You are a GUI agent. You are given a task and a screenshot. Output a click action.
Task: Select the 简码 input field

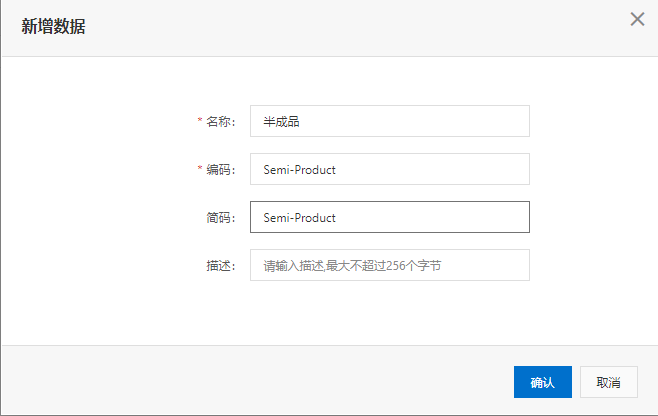[x=390, y=217]
